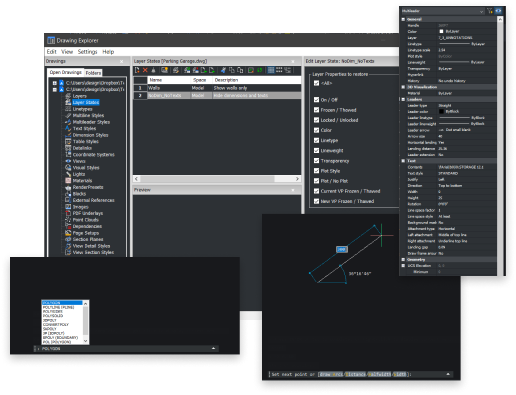Click the Views eye icon in tree
516x395 pixels.
tap(68, 161)
